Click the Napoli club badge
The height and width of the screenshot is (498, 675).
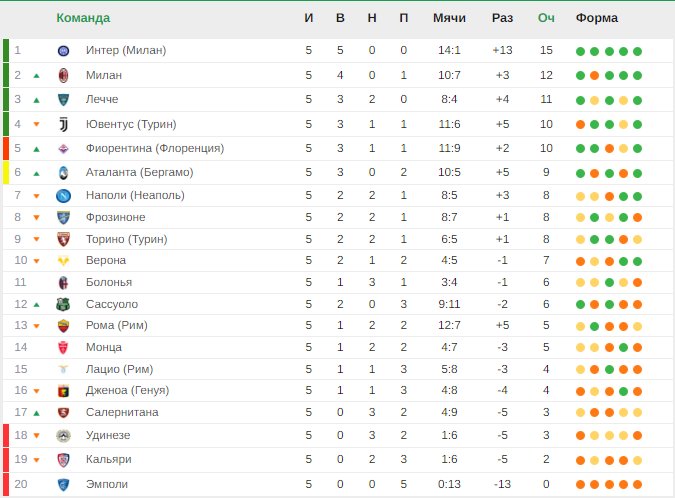63,196
